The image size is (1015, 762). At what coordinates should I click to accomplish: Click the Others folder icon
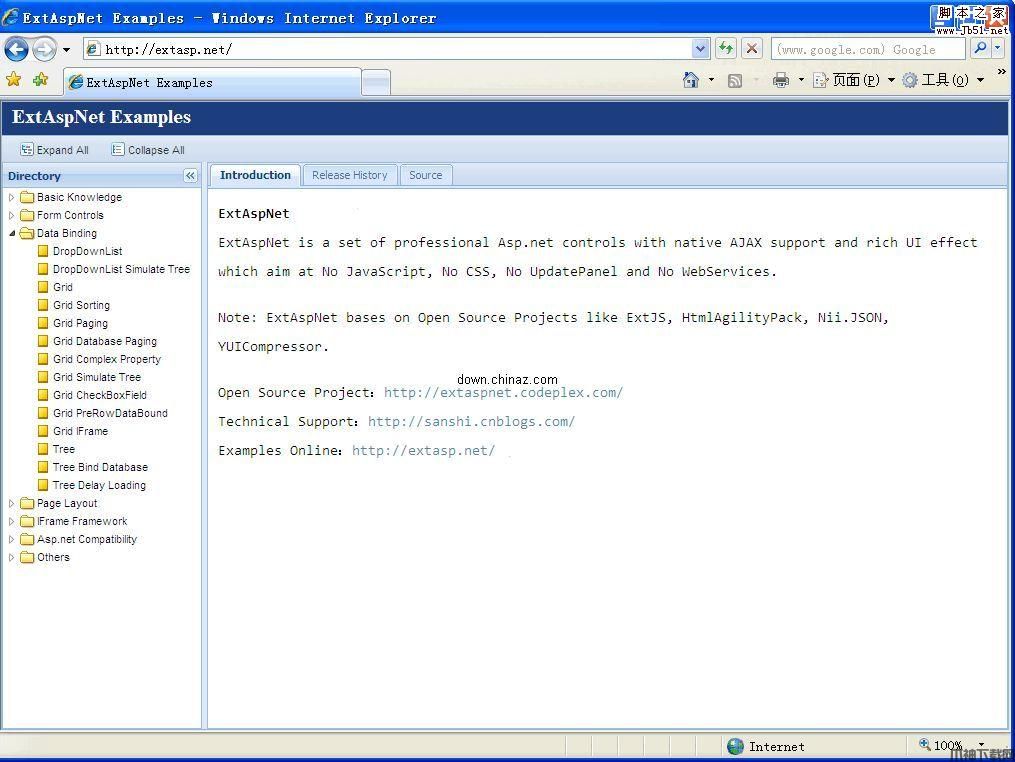tap(27, 557)
